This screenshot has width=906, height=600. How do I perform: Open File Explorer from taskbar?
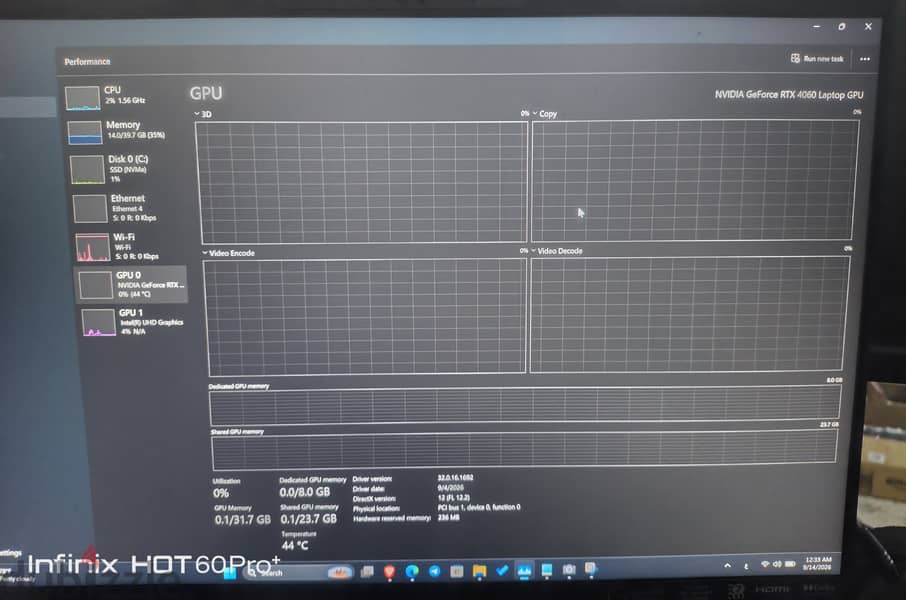[x=480, y=571]
